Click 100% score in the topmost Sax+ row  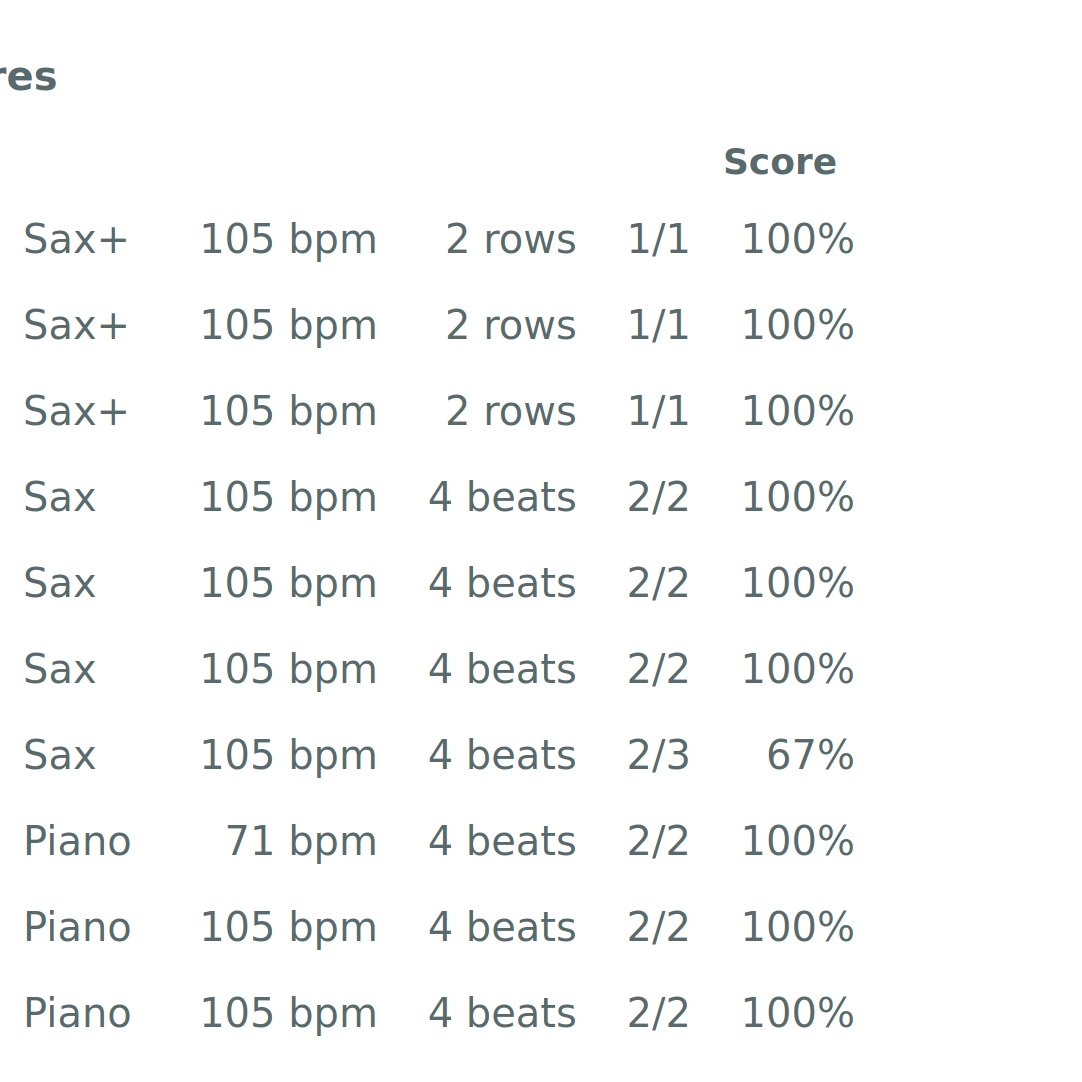coord(797,240)
